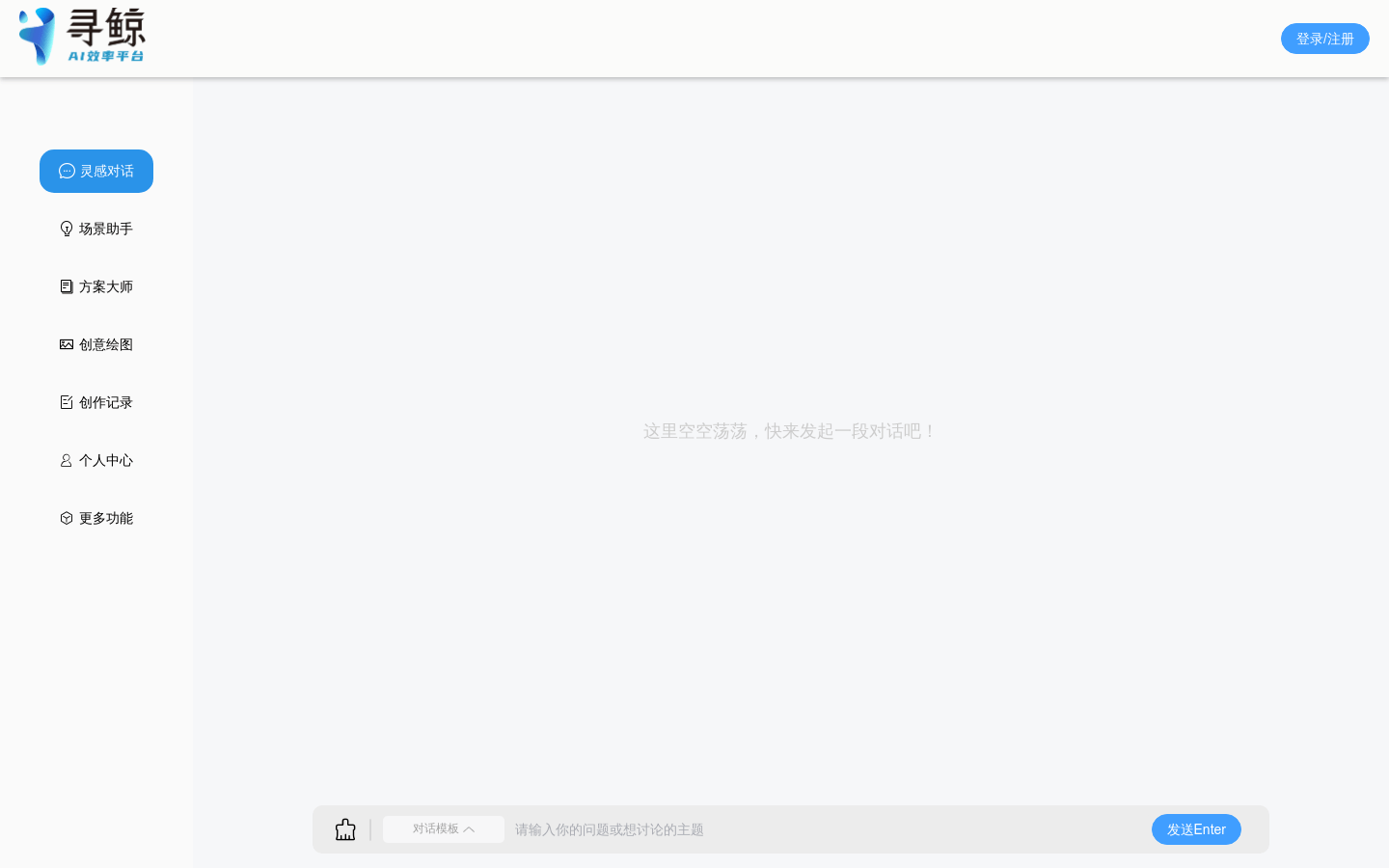
Task: Switch to the 创意绘图 page
Action: [x=106, y=344]
